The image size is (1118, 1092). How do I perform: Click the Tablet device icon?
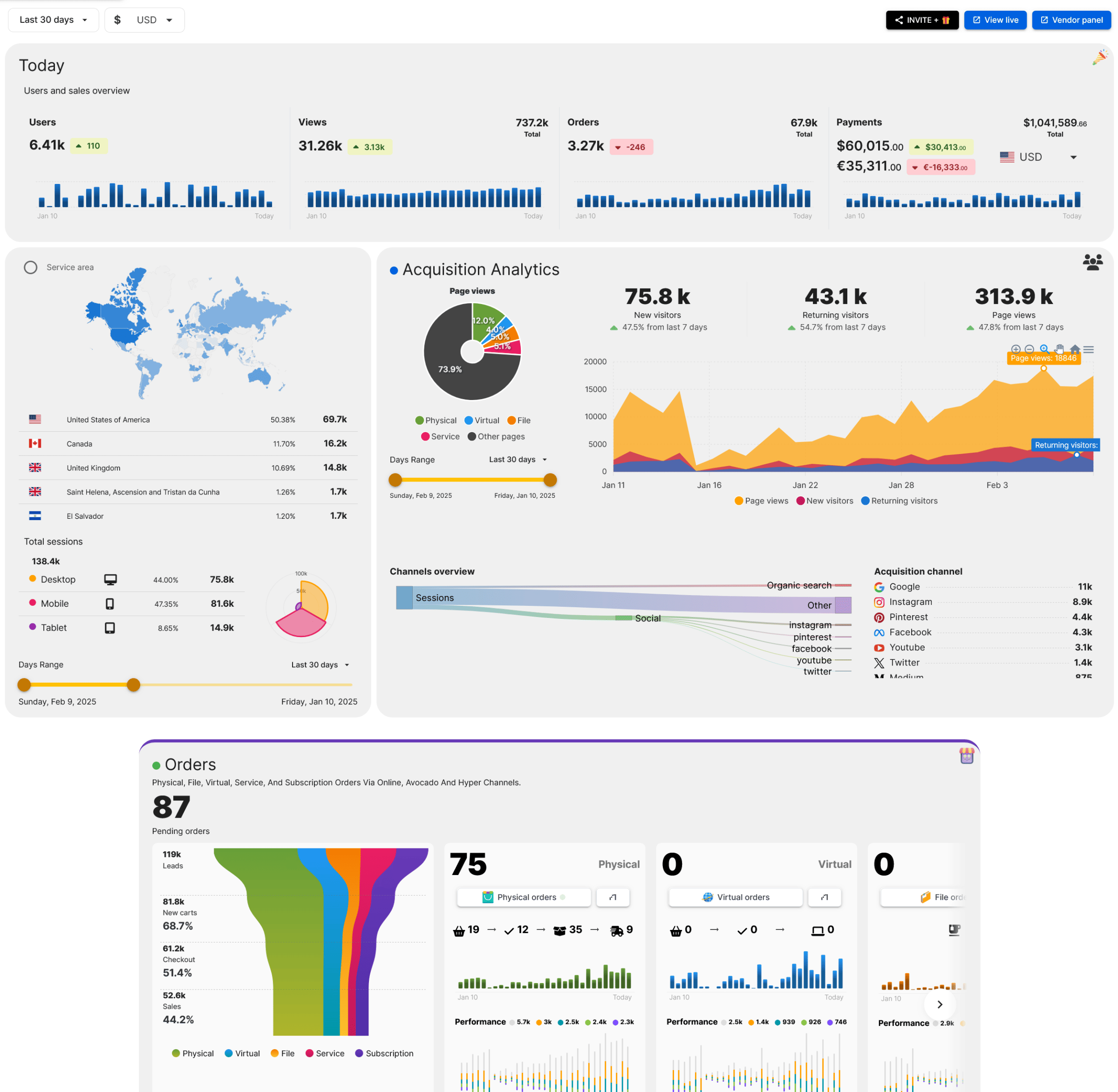point(109,628)
